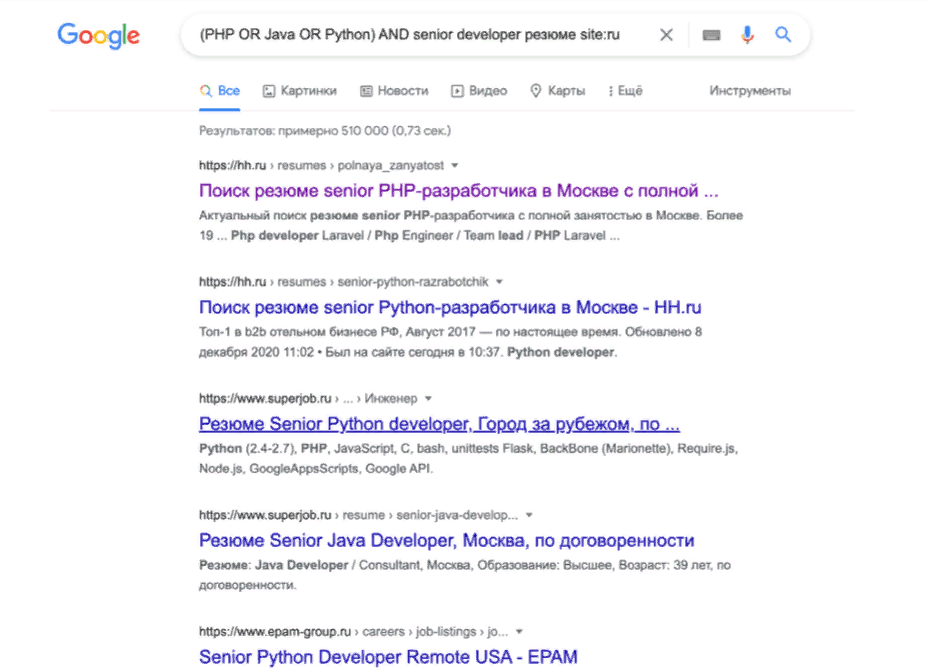Expand dropdown arrow next to senior-python-razrabotchik URL
Screen dimensions: 927x671
(x=499, y=282)
